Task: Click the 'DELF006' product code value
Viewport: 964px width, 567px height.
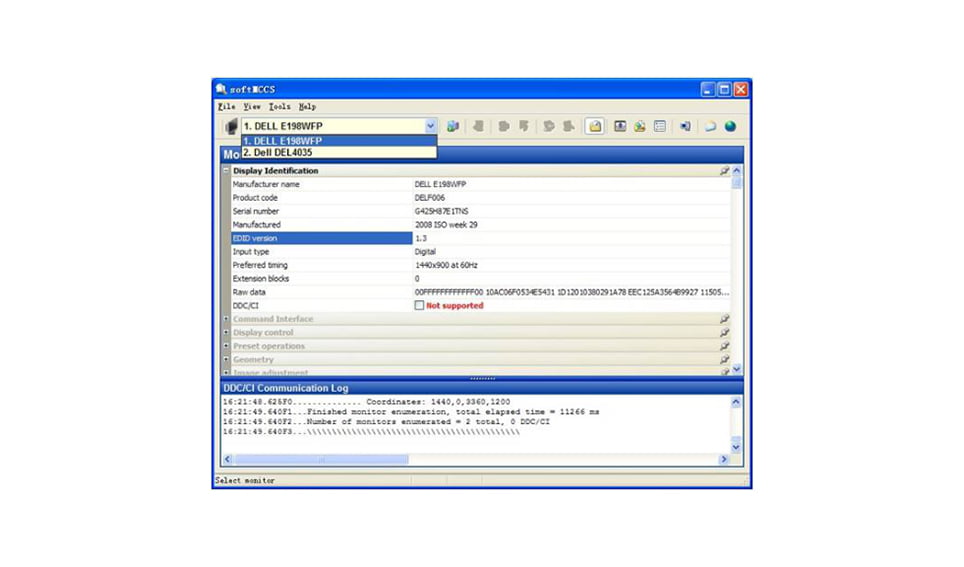Action: (430, 197)
